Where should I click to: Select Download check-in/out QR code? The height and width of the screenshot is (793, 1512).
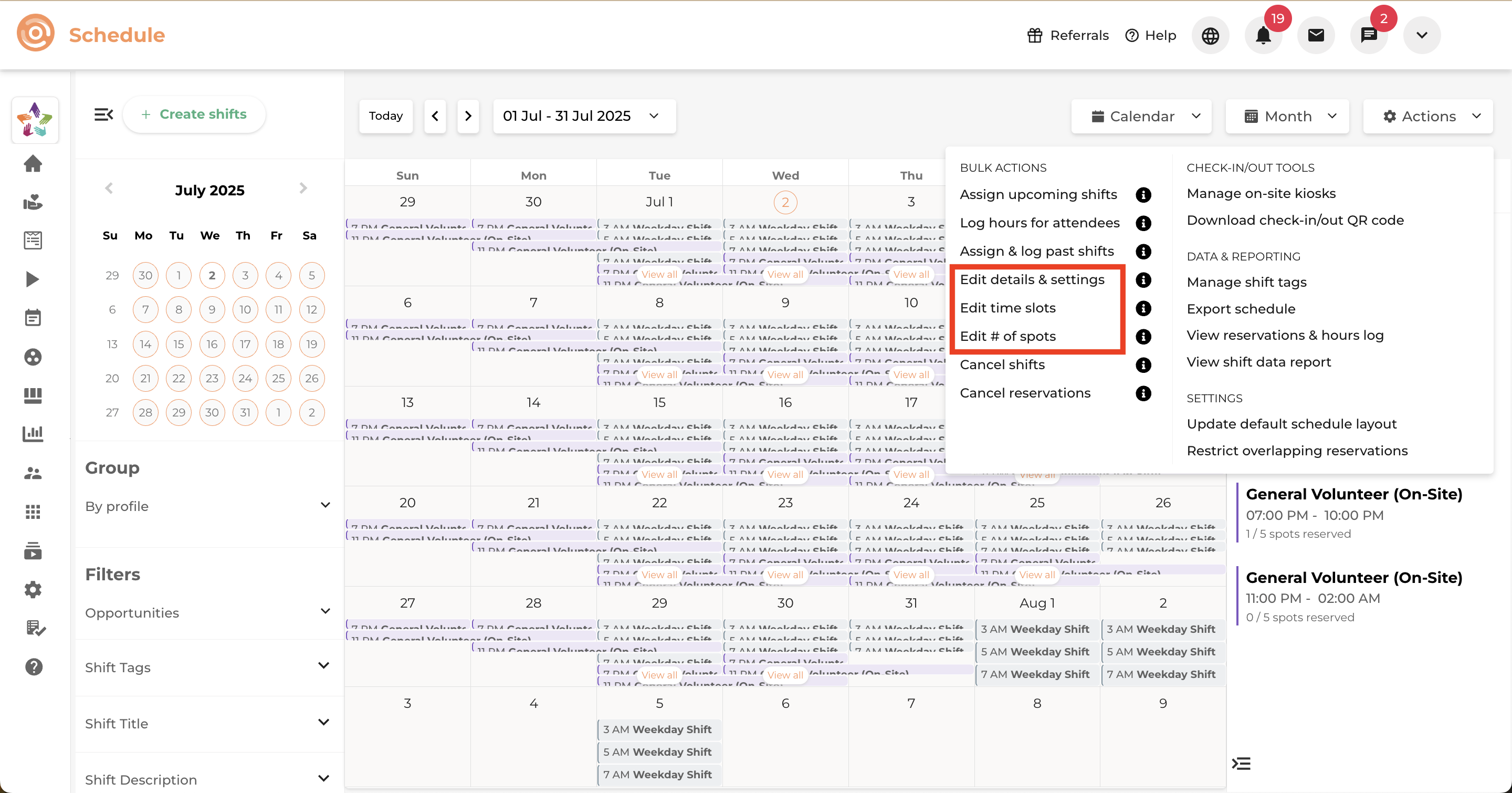[x=1295, y=220]
